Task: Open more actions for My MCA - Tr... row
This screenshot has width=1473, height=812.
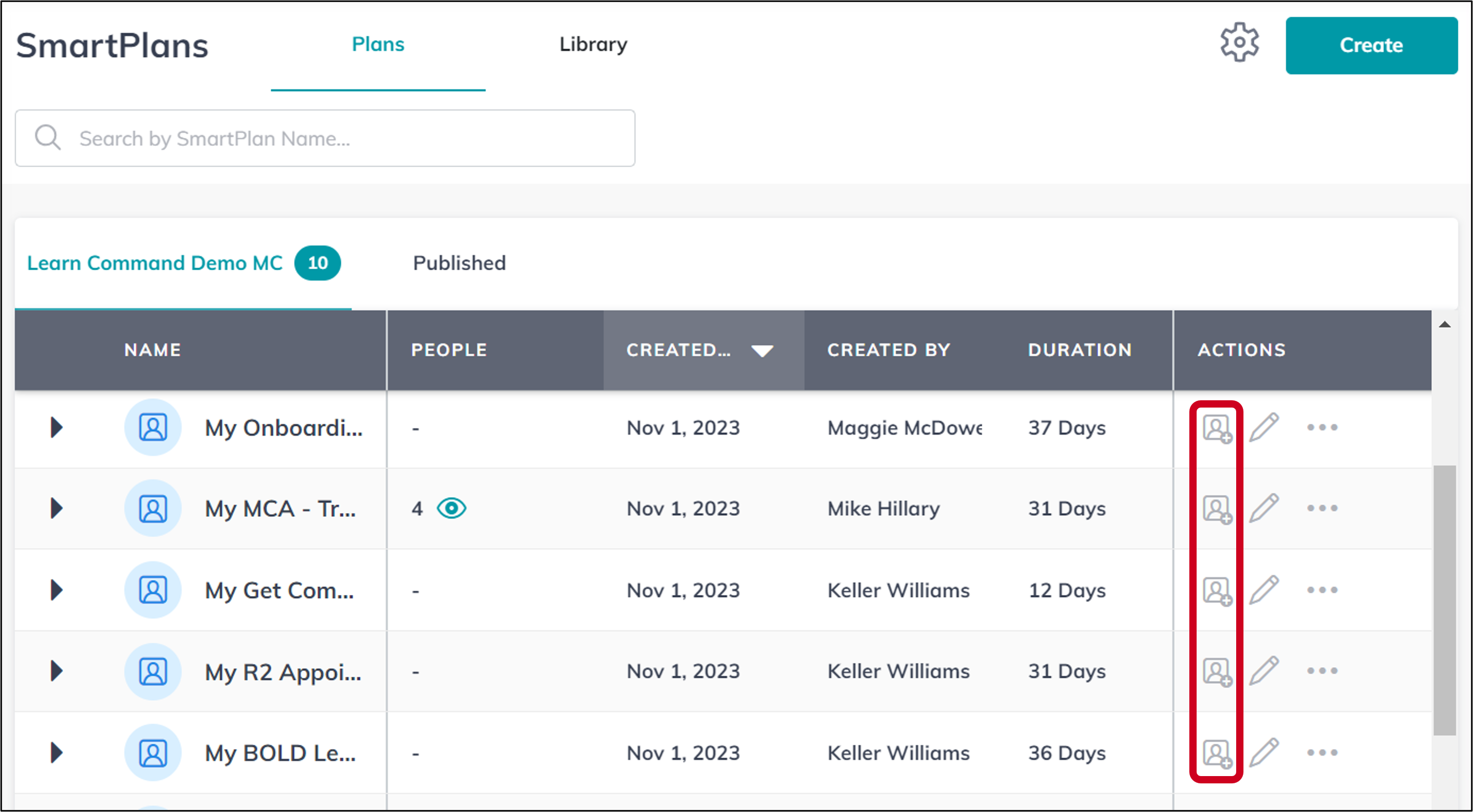Action: coord(1322,508)
